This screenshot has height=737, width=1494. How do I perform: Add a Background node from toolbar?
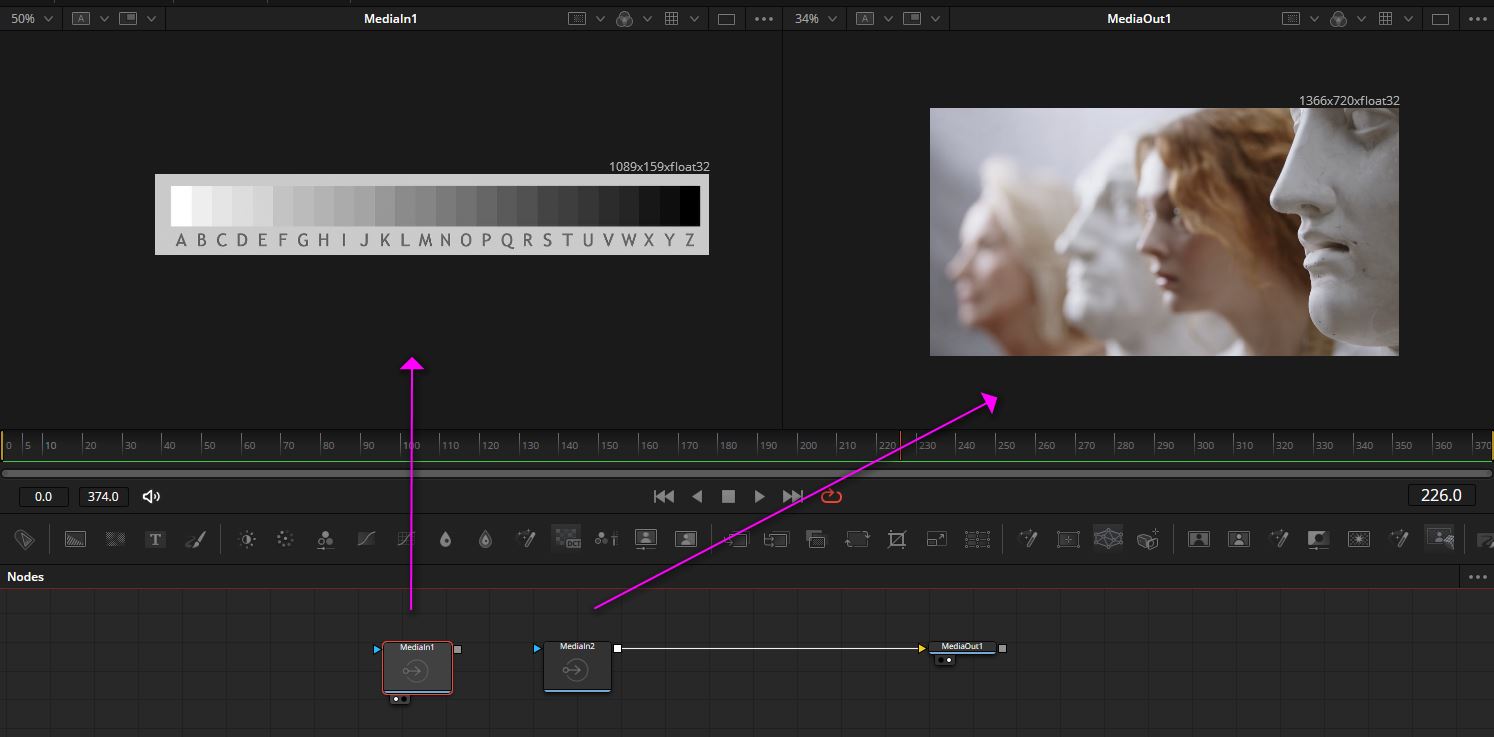tap(75, 539)
